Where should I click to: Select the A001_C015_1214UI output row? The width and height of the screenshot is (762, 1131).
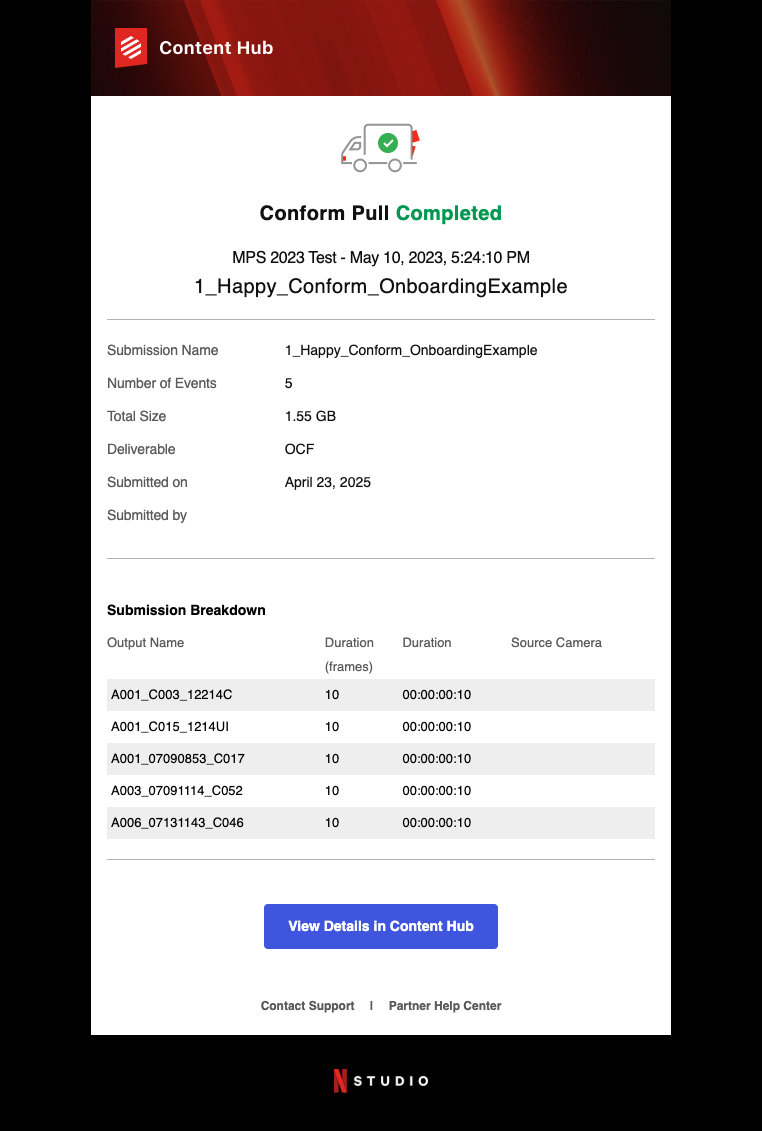[381, 727]
